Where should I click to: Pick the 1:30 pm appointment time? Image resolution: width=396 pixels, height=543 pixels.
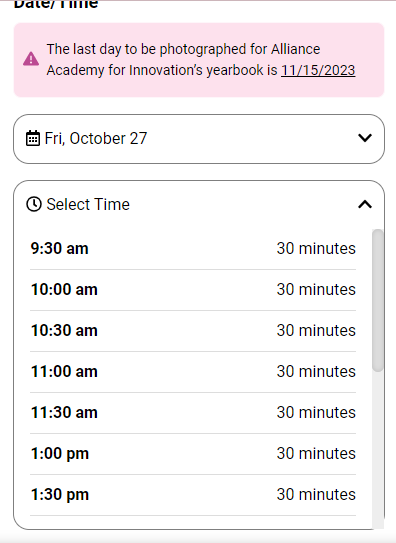click(193, 495)
